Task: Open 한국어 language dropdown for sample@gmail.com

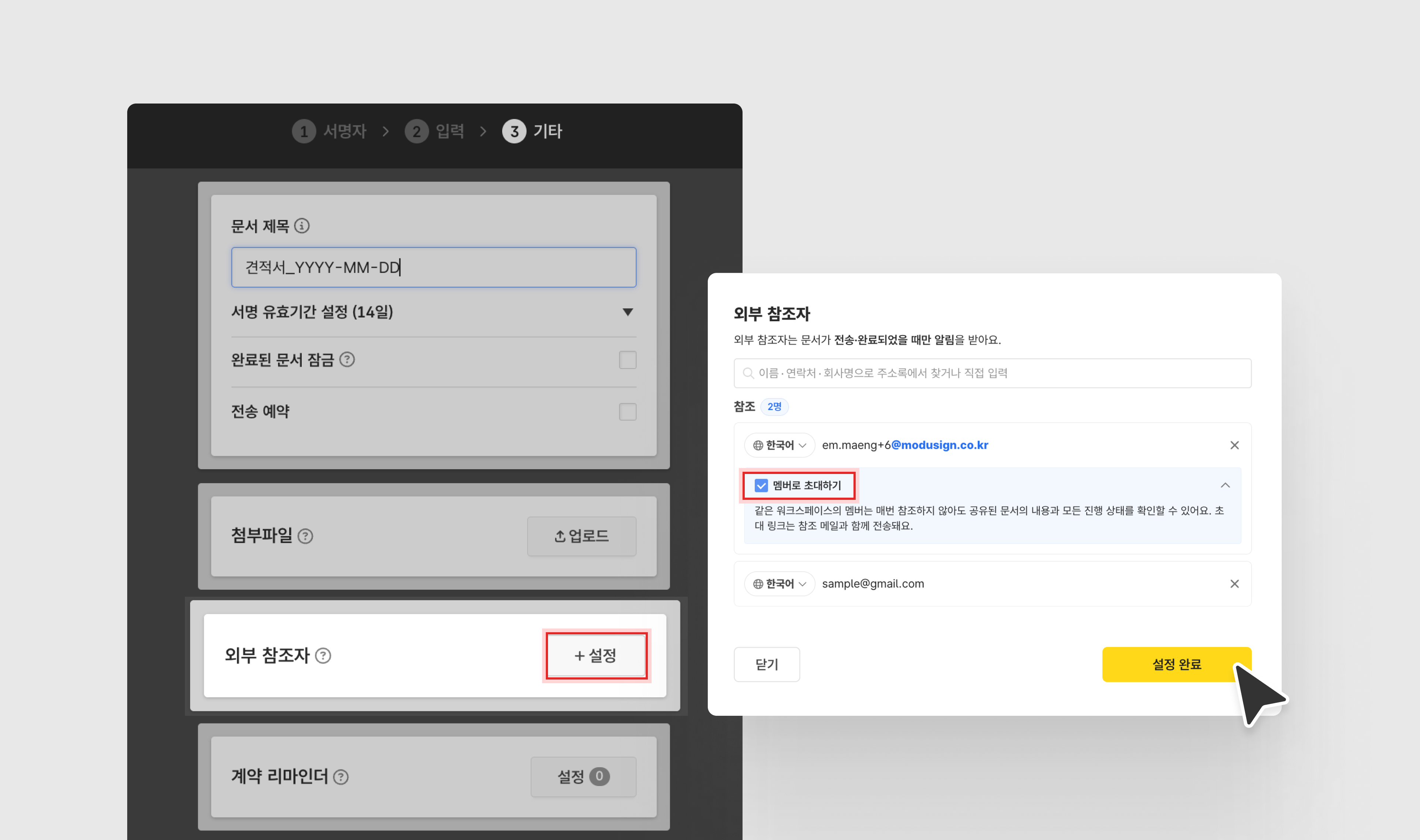Action: [x=779, y=583]
